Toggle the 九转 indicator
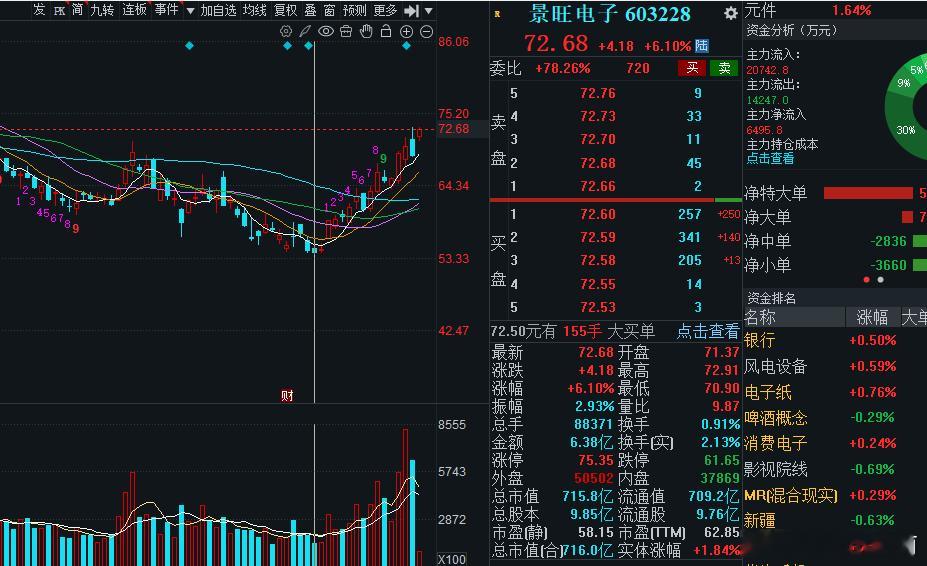This screenshot has width=927, height=566. point(102,10)
